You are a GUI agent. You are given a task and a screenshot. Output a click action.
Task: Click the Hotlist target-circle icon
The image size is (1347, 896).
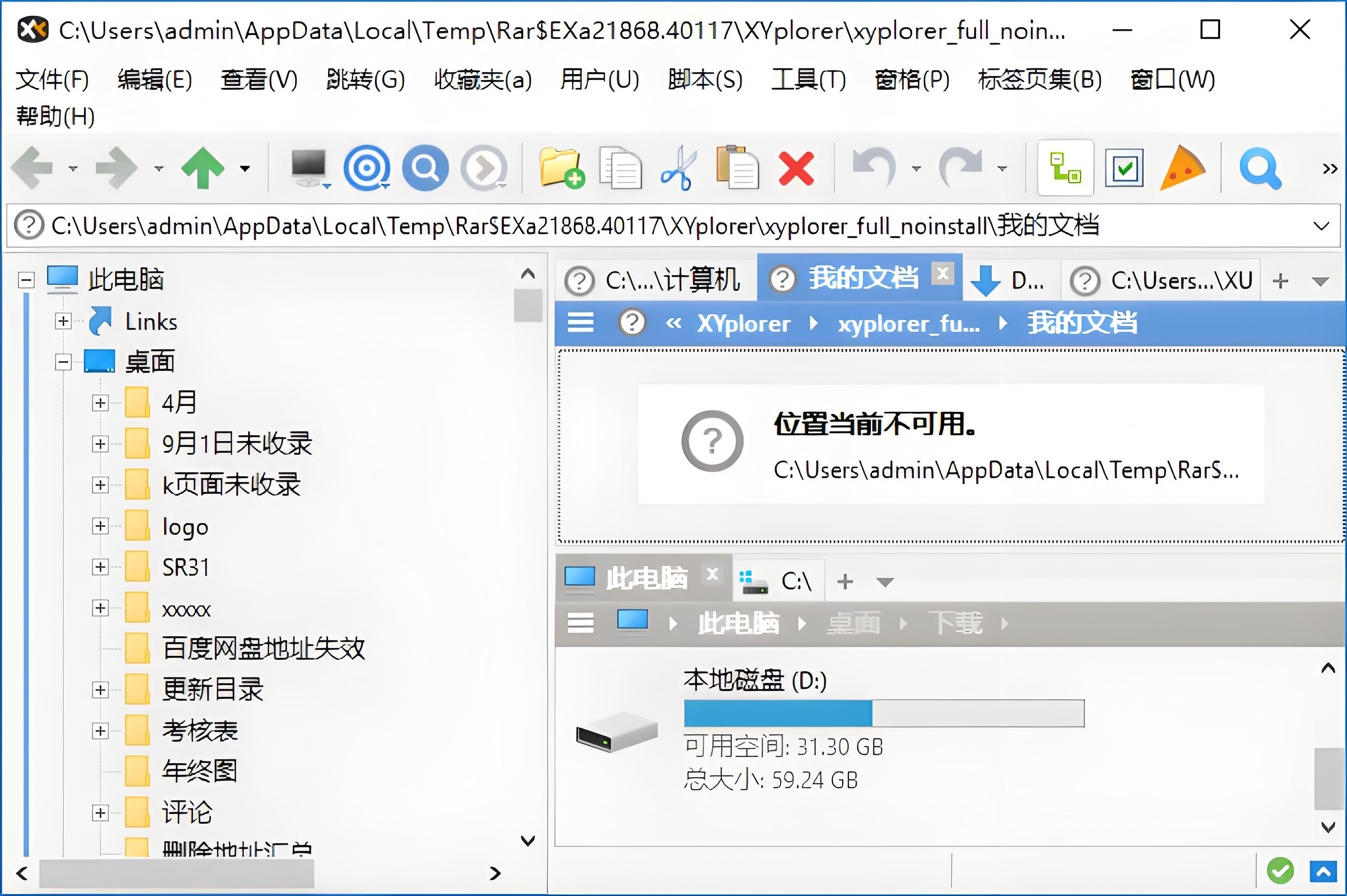(x=367, y=168)
